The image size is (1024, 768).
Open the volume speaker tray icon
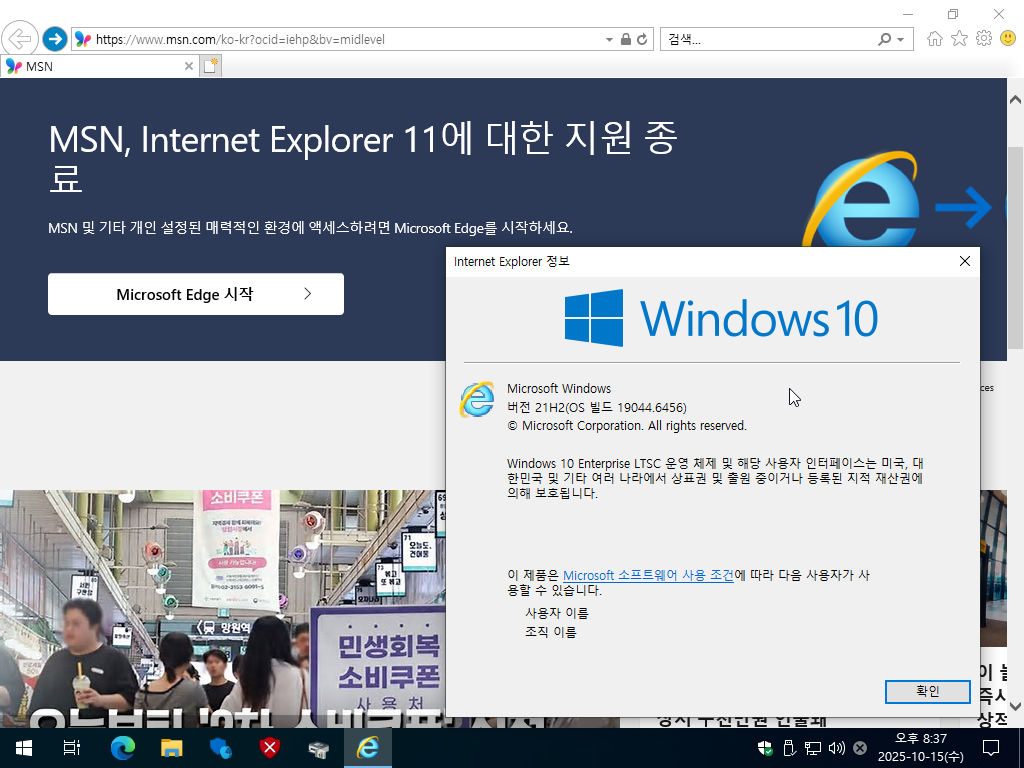tap(837, 748)
